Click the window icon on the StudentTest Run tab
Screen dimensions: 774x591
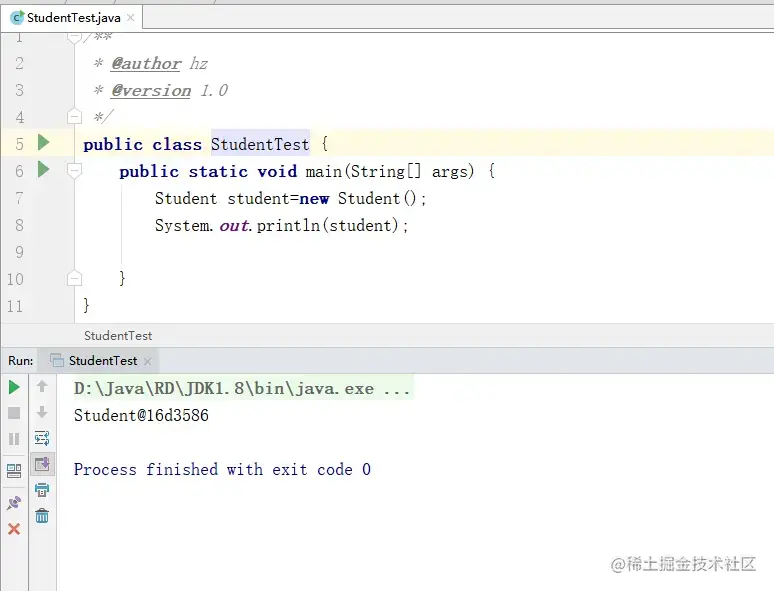57,361
